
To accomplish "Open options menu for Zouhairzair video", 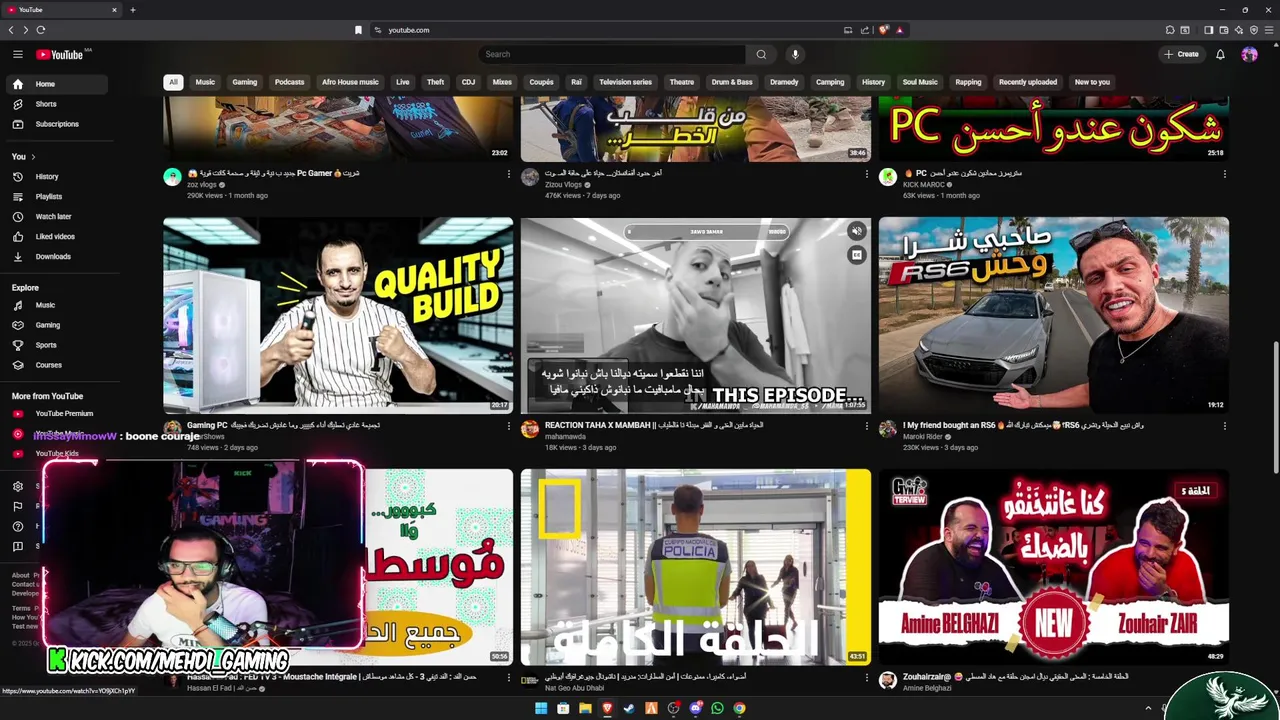I will pyautogui.click(x=1224, y=678).
